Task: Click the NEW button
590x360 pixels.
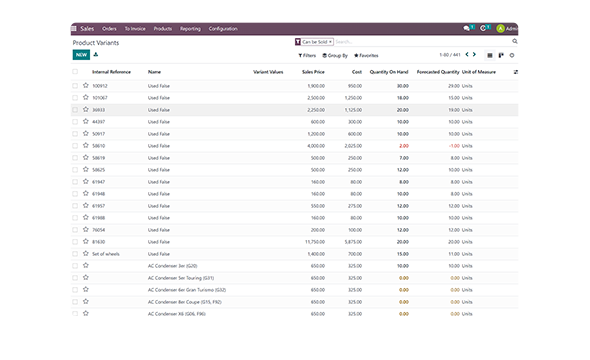Action: pyautogui.click(x=81, y=55)
